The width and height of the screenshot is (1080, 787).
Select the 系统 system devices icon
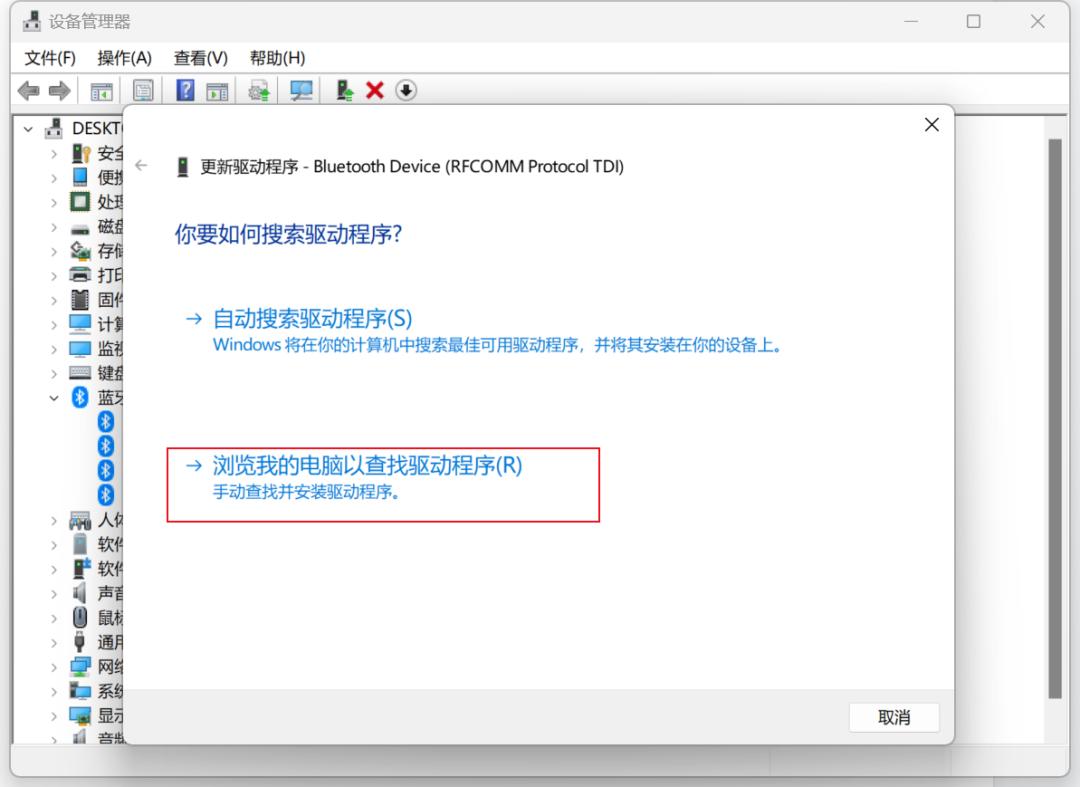pyautogui.click(x=80, y=691)
